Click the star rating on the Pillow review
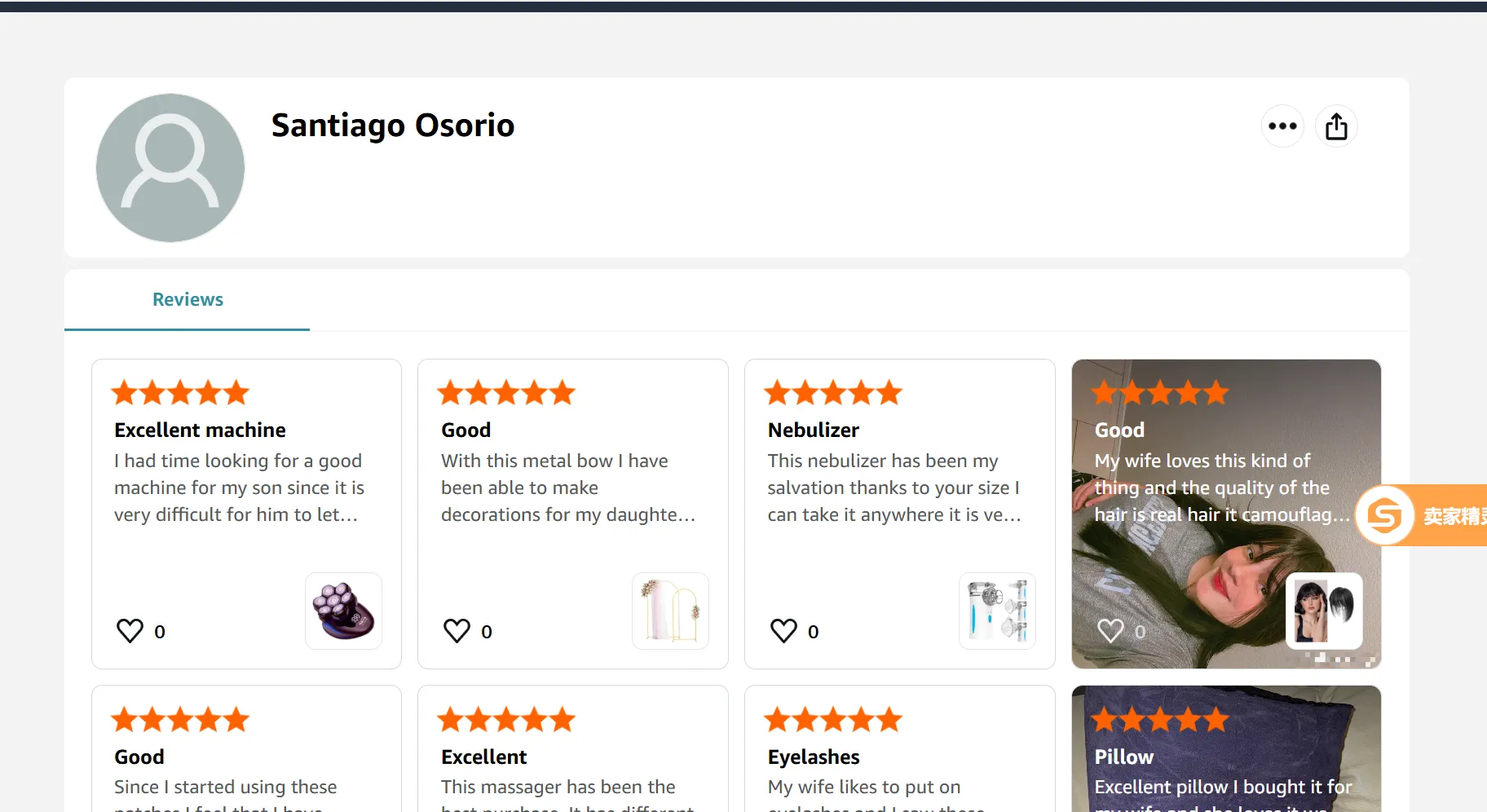Image resolution: width=1487 pixels, height=812 pixels. tap(1160, 719)
